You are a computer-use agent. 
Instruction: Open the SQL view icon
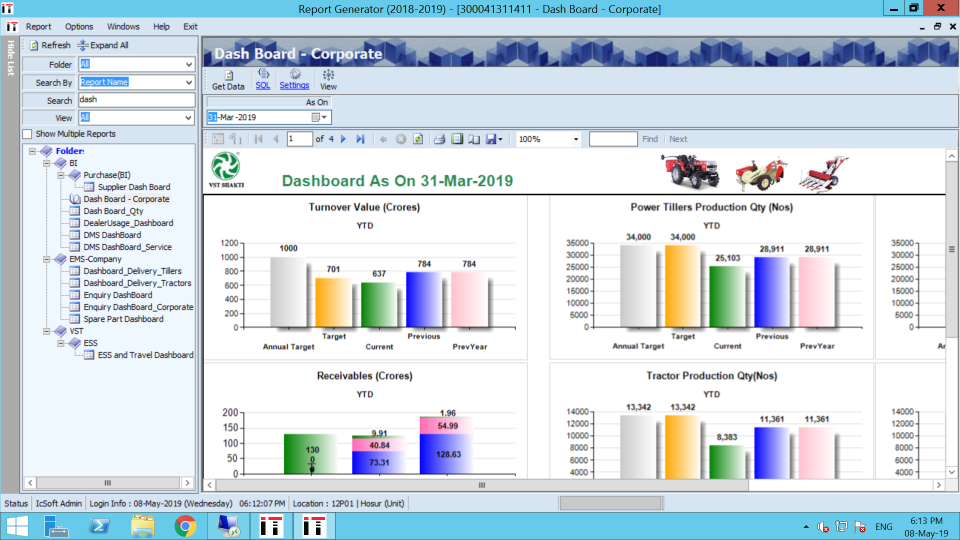click(x=263, y=74)
